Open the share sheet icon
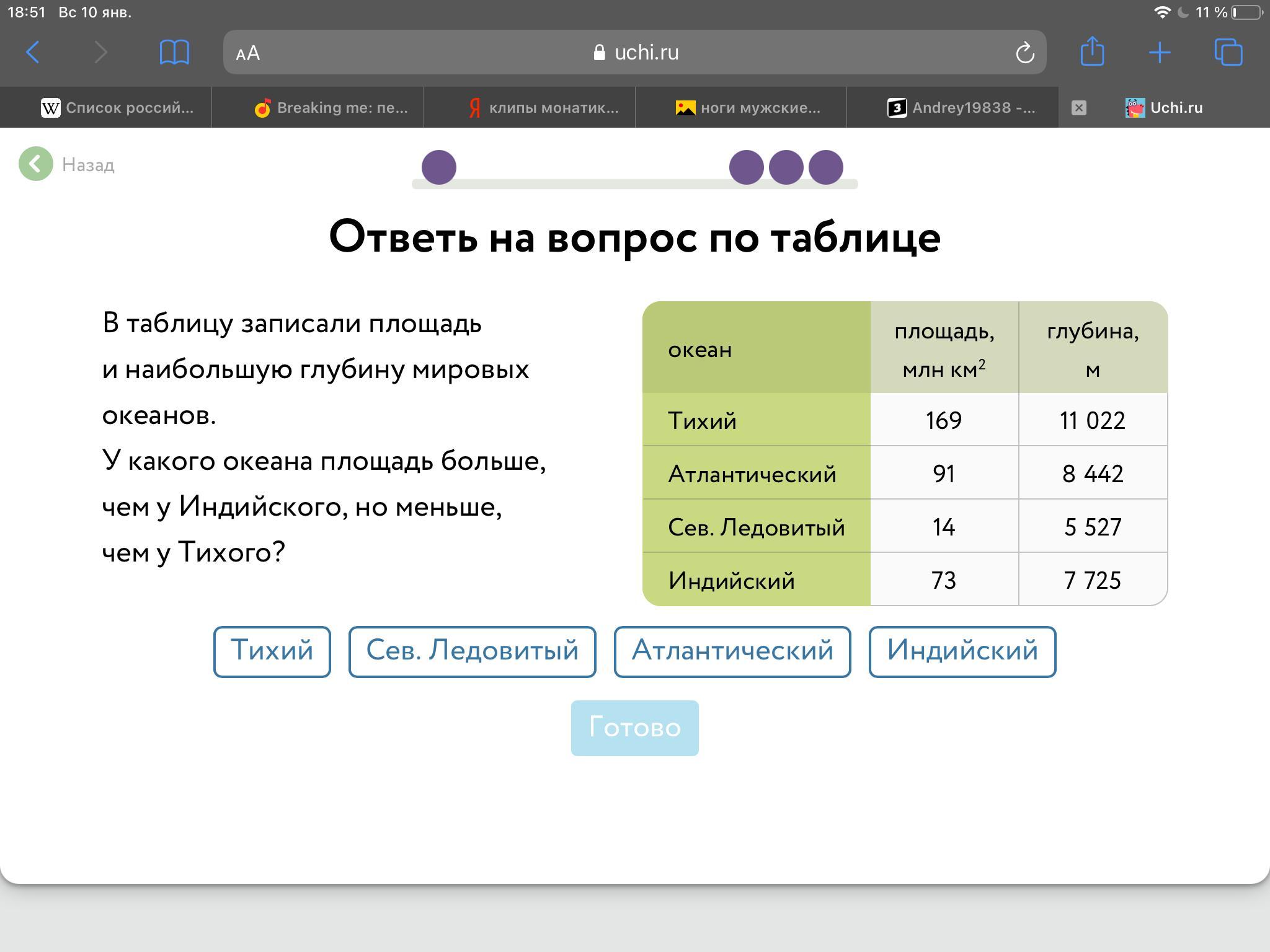Screen dimensions: 1270x952 pos(1092,51)
